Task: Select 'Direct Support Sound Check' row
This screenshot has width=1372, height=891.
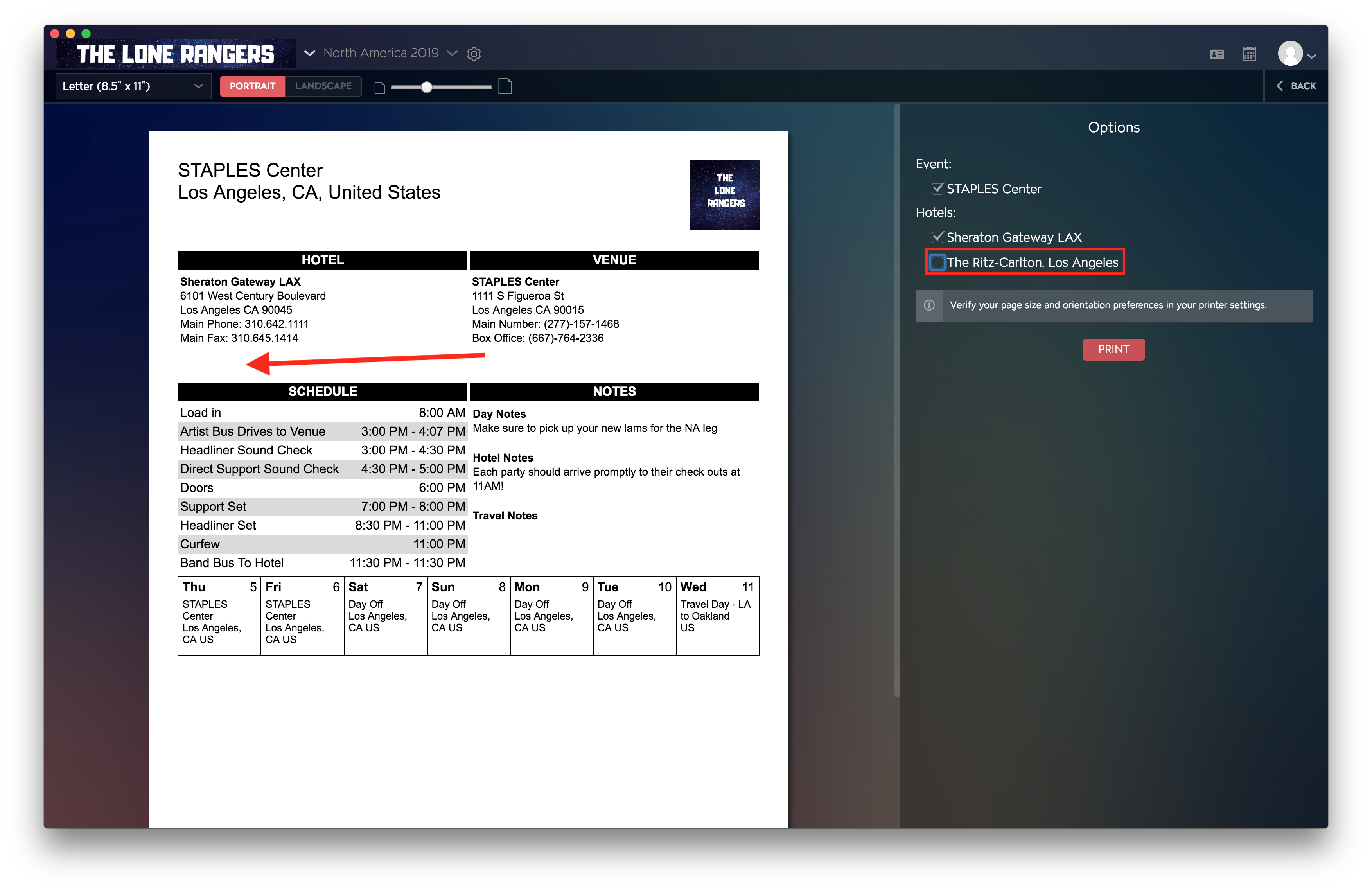Action: 322,469
